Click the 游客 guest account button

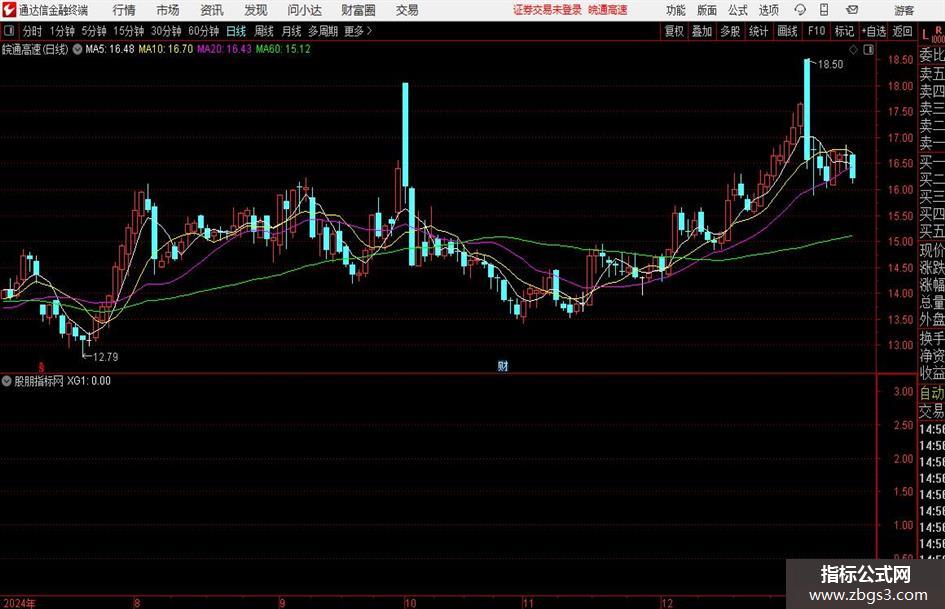tap(904, 10)
